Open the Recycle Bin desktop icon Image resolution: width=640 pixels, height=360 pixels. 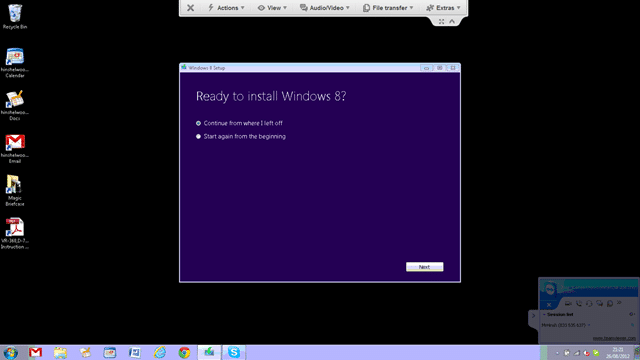coord(15,17)
